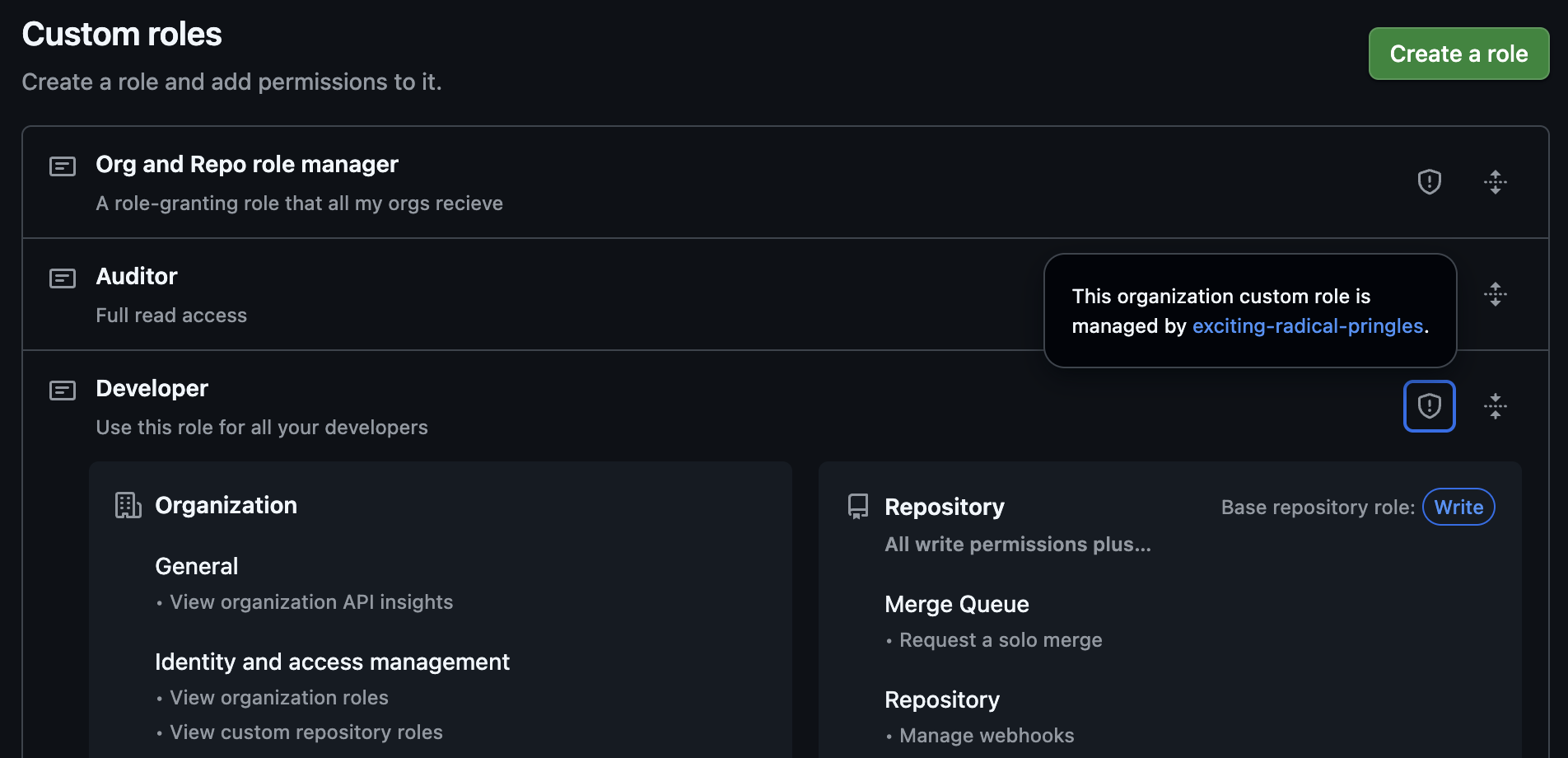The width and height of the screenshot is (1568, 758).
Task: Click the Manage webhooks permission entry
Action: [x=986, y=735]
